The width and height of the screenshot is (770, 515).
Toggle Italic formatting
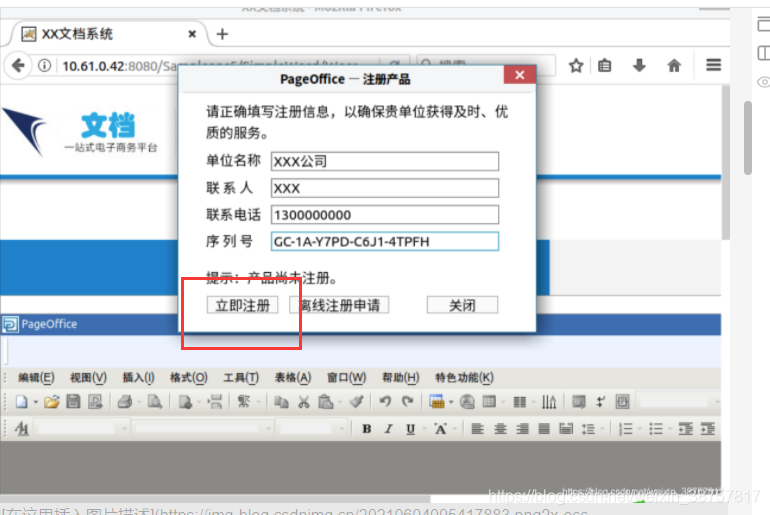click(388, 429)
